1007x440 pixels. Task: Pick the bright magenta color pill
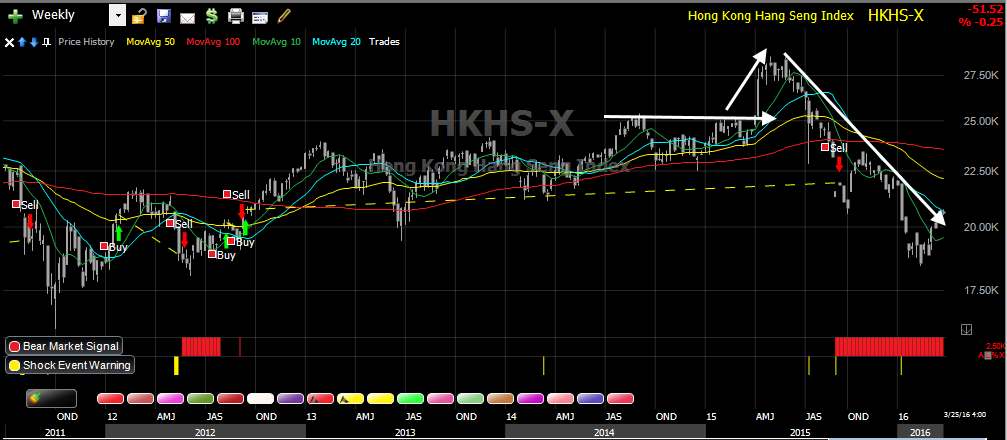coord(530,399)
